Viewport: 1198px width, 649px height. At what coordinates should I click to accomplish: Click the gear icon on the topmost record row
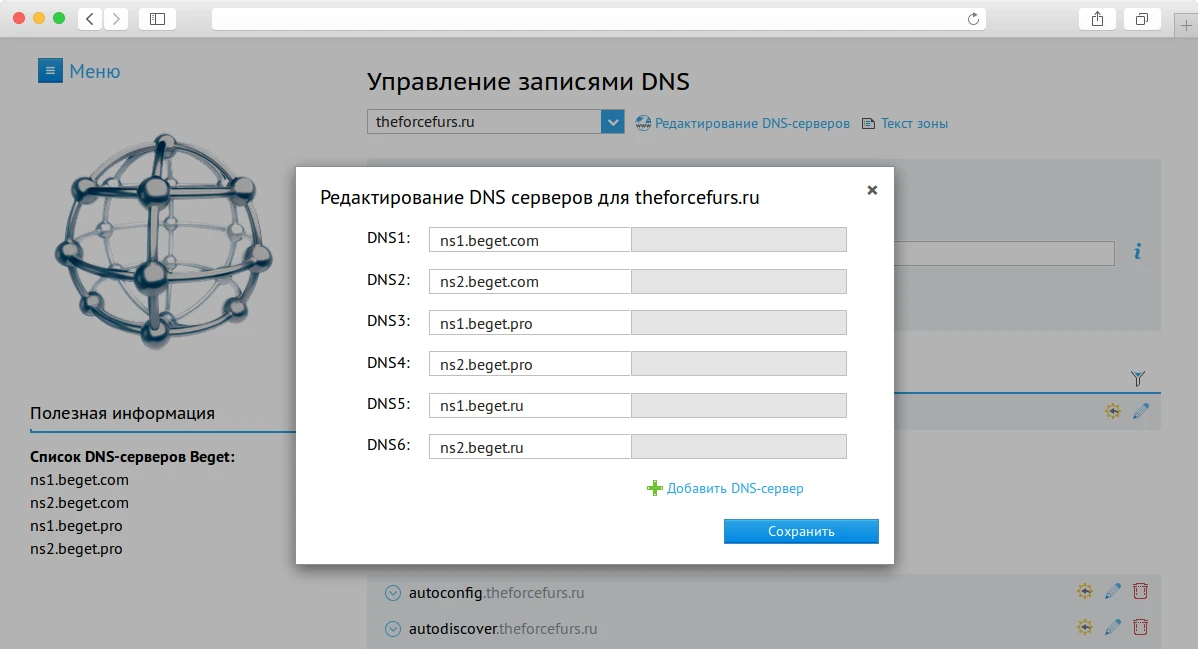pos(1112,410)
